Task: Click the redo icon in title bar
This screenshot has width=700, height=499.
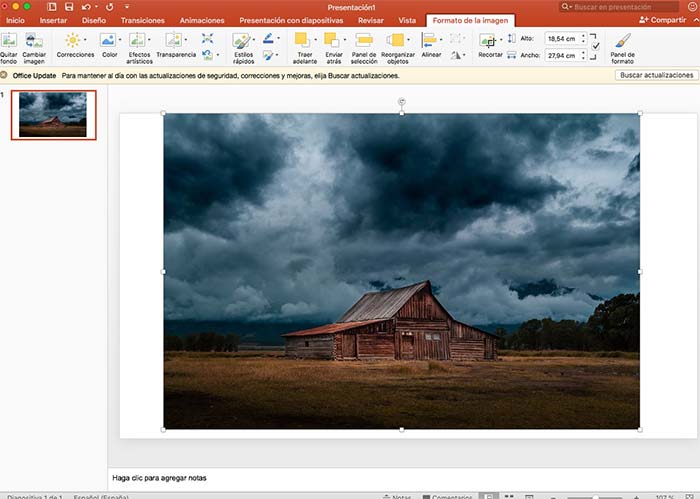Action: [110, 7]
